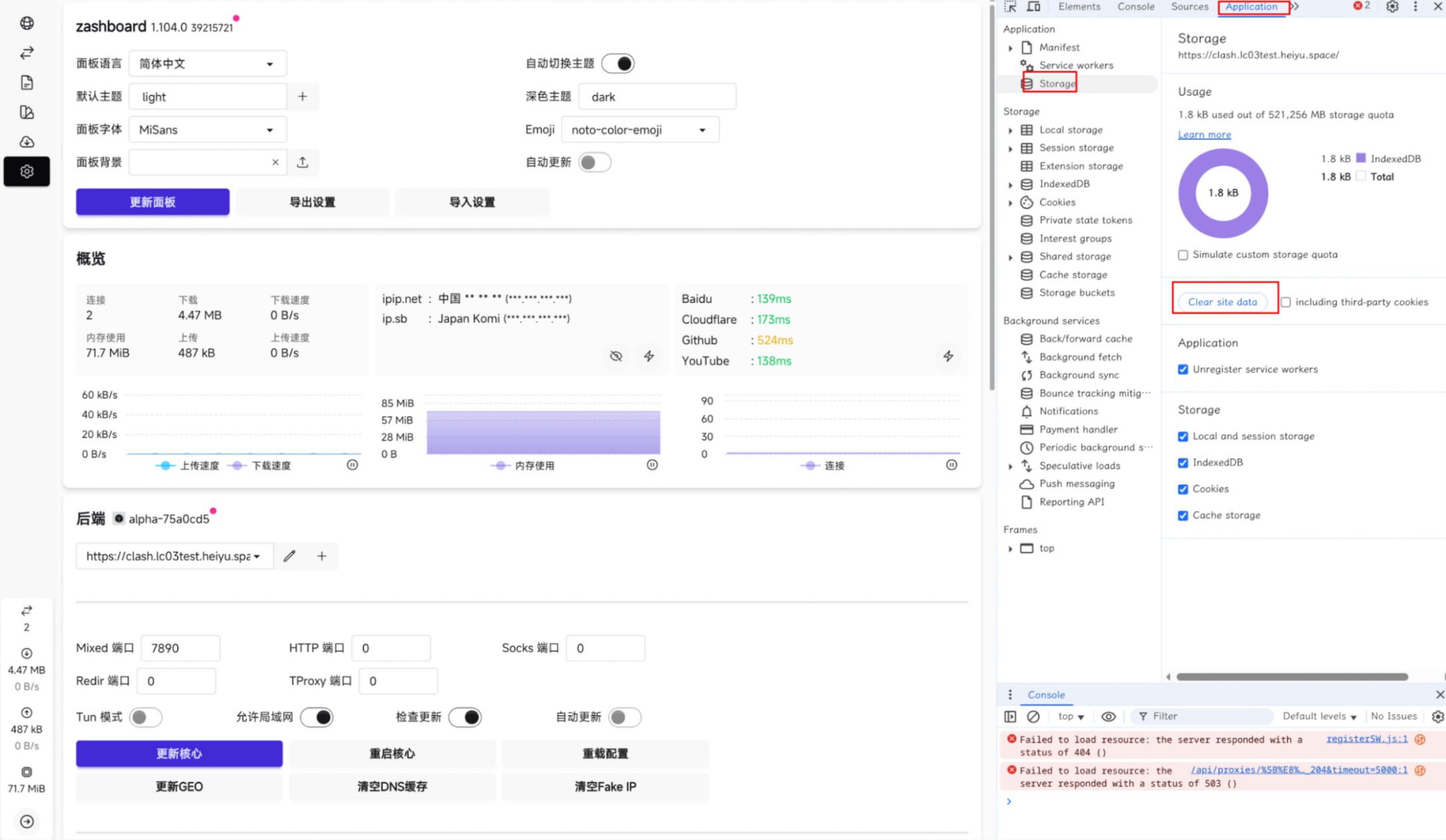This screenshot has width=1446, height=840.
Task: Toggle DevTools device toolbar icon
Action: point(1033,7)
